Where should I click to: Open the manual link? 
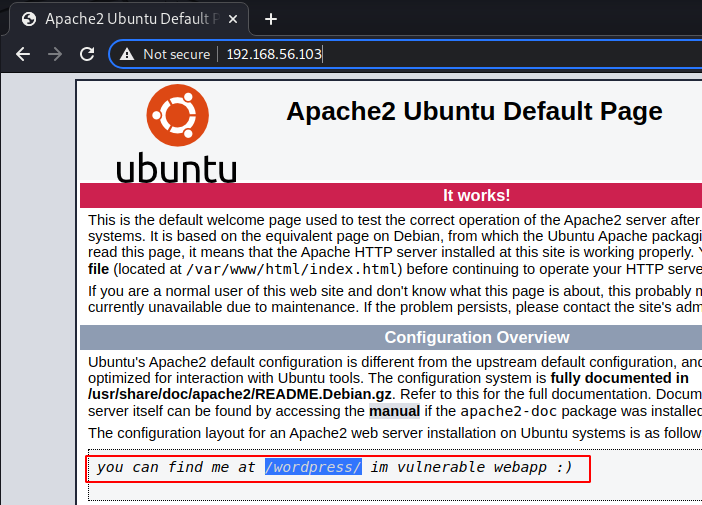[394, 410]
